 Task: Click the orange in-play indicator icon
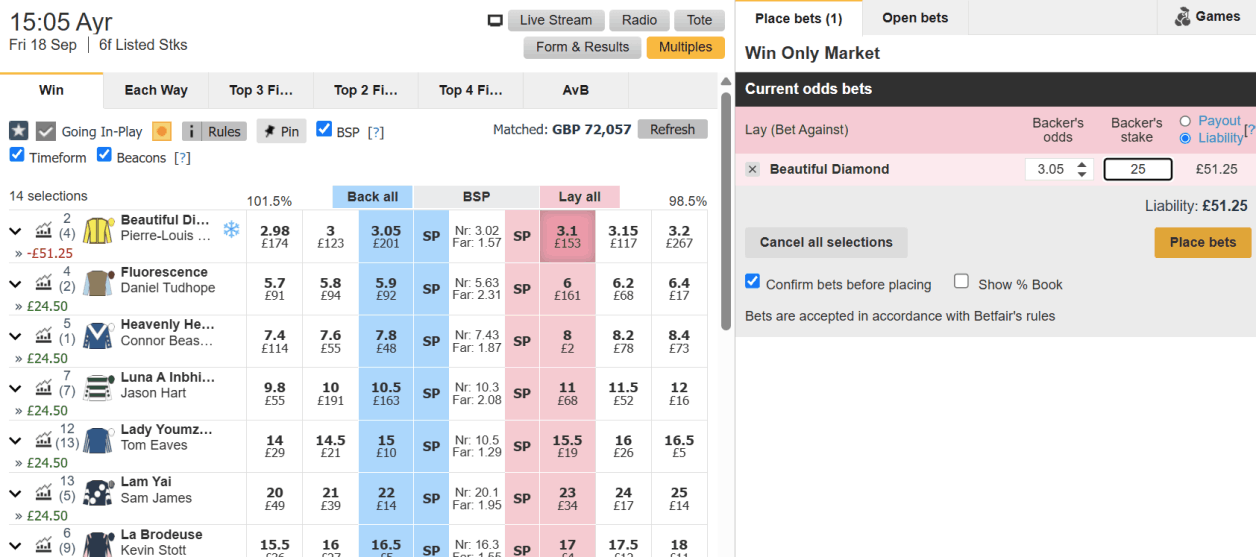161,131
